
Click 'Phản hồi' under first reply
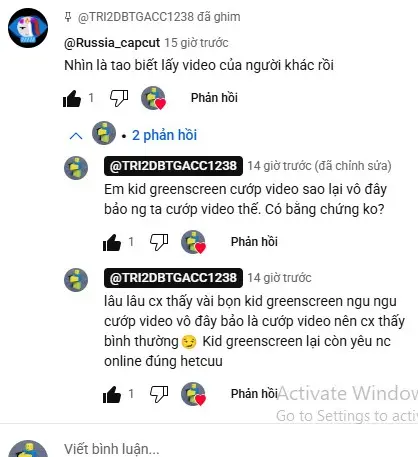tap(254, 242)
